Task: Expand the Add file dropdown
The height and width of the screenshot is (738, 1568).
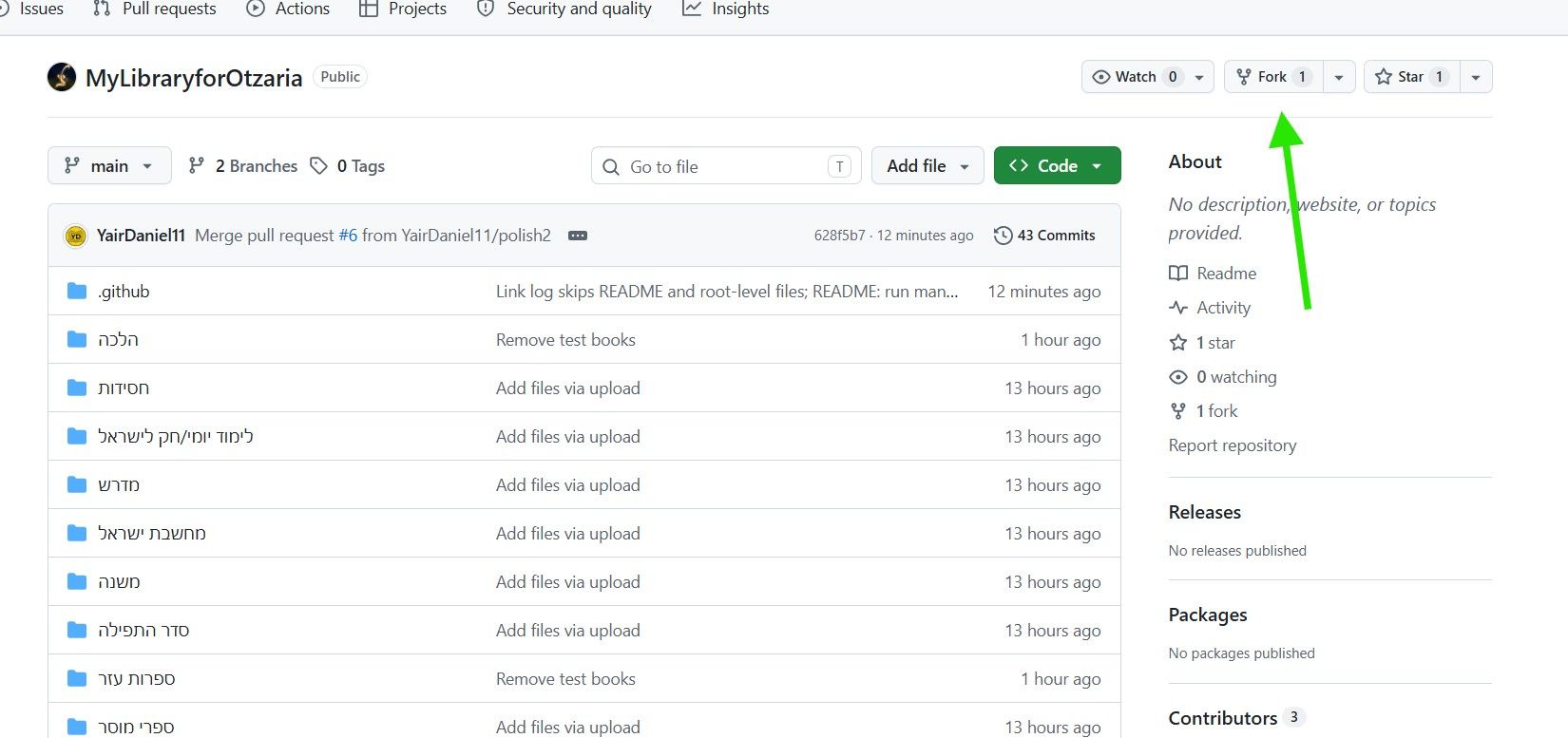Action: [x=927, y=165]
